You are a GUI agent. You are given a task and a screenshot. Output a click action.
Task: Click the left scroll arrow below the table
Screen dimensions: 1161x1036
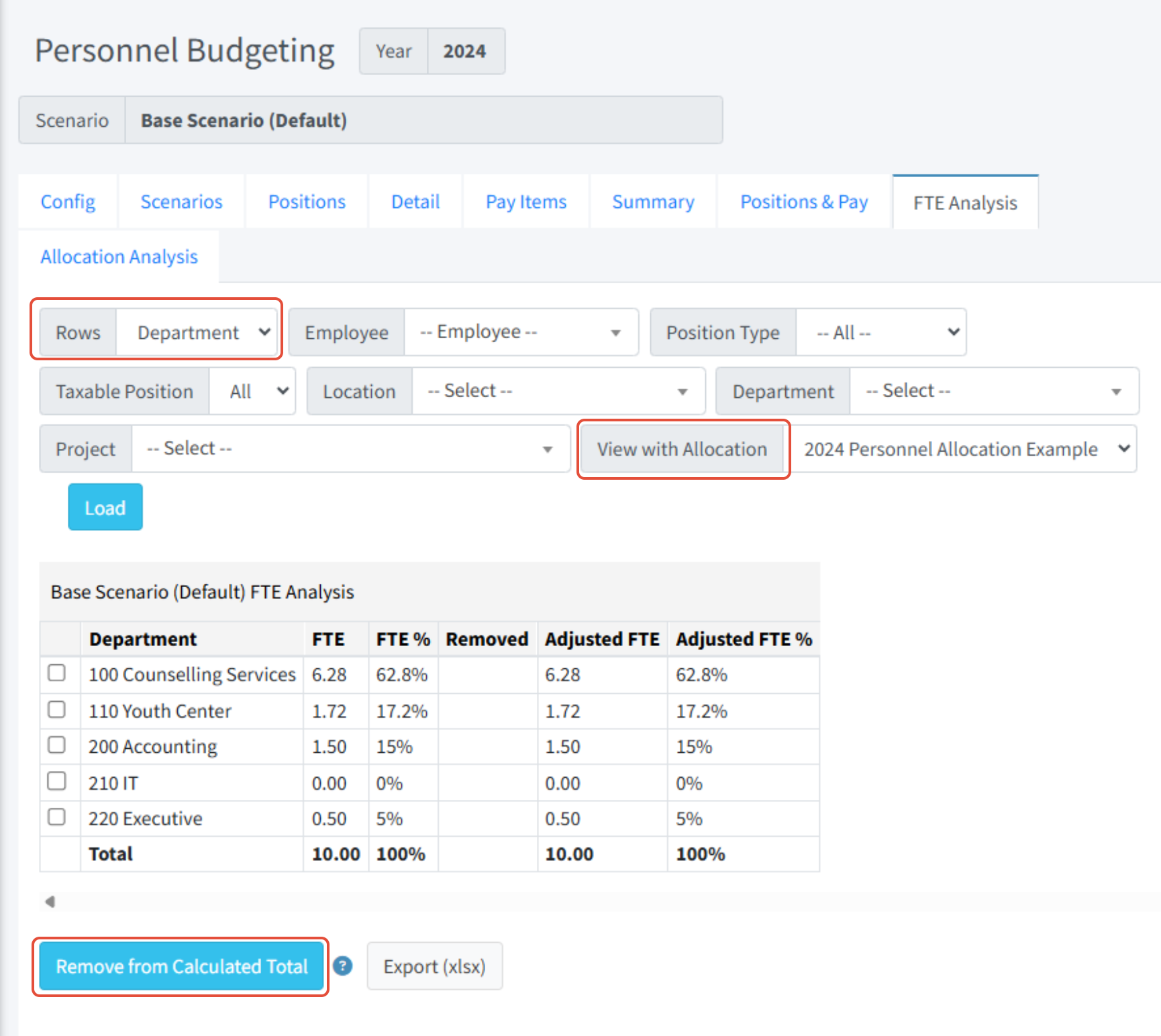point(50,902)
